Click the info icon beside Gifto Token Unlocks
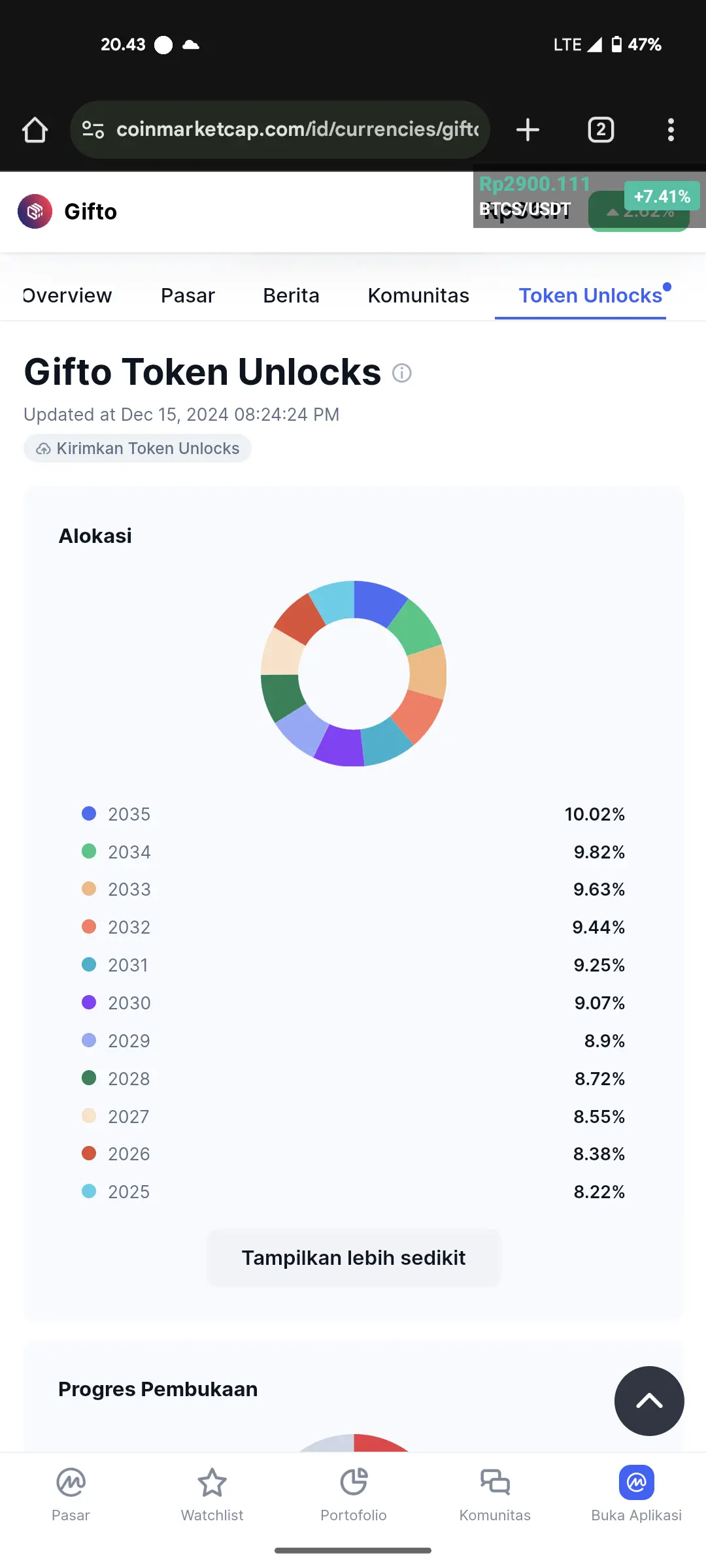Image resolution: width=706 pixels, height=1568 pixels. [401, 373]
